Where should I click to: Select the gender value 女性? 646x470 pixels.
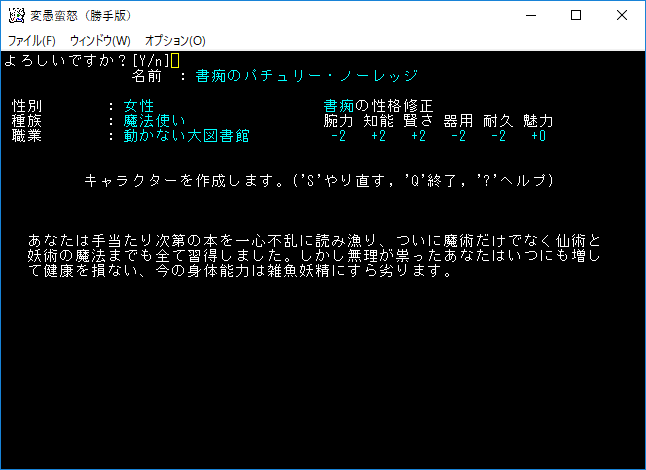(139, 106)
